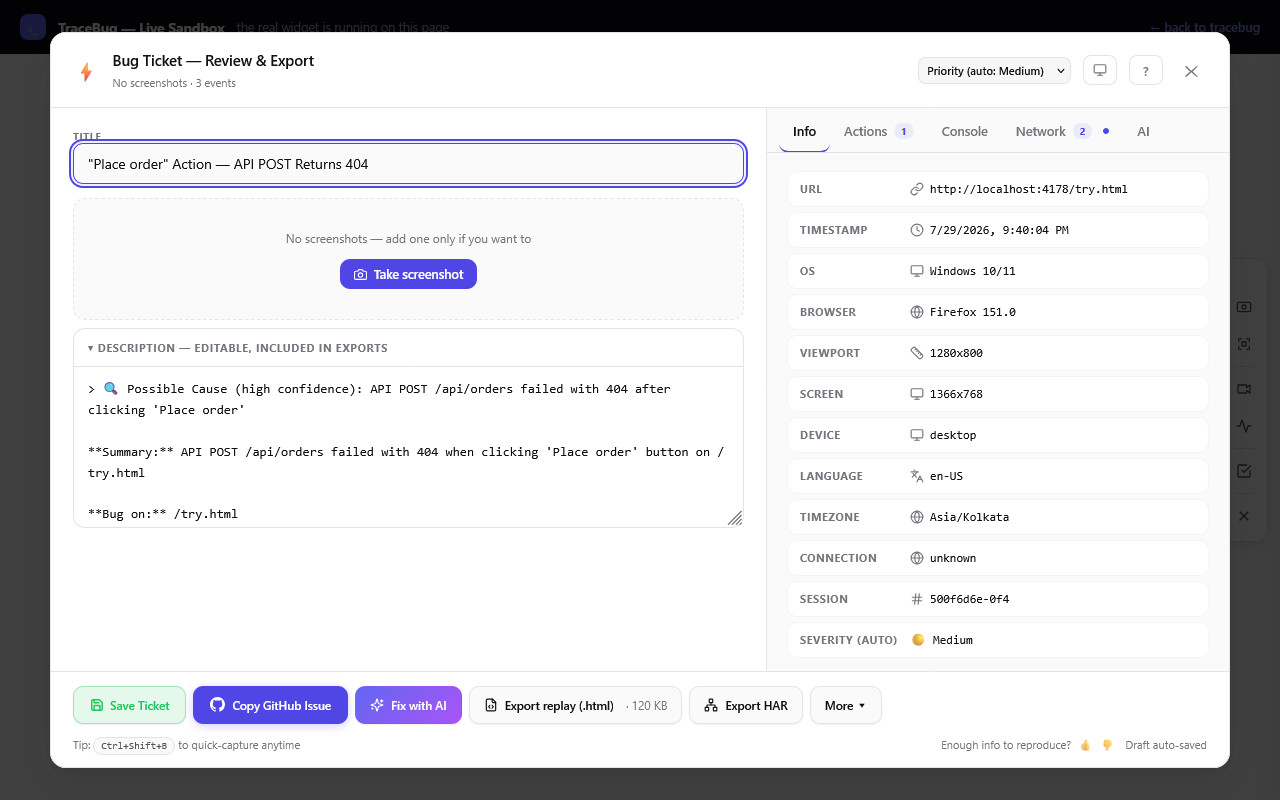Click the clock icon beside timestamp
This screenshot has height=800, width=1280.
[916, 230]
